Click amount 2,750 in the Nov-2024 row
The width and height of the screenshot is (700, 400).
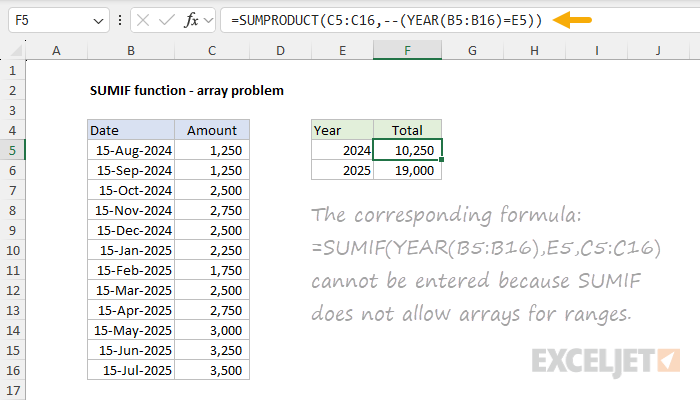[x=212, y=211]
